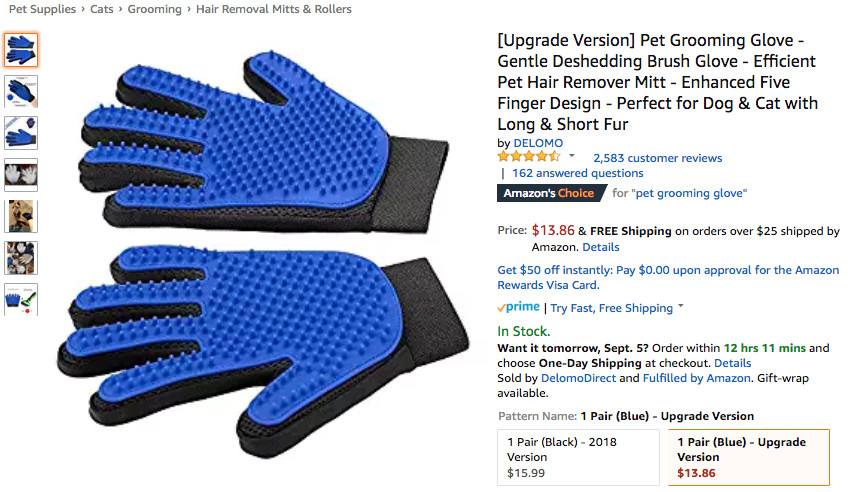Select the second product thumbnail image
The height and width of the screenshot is (492, 859).
click(x=21, y=92)
